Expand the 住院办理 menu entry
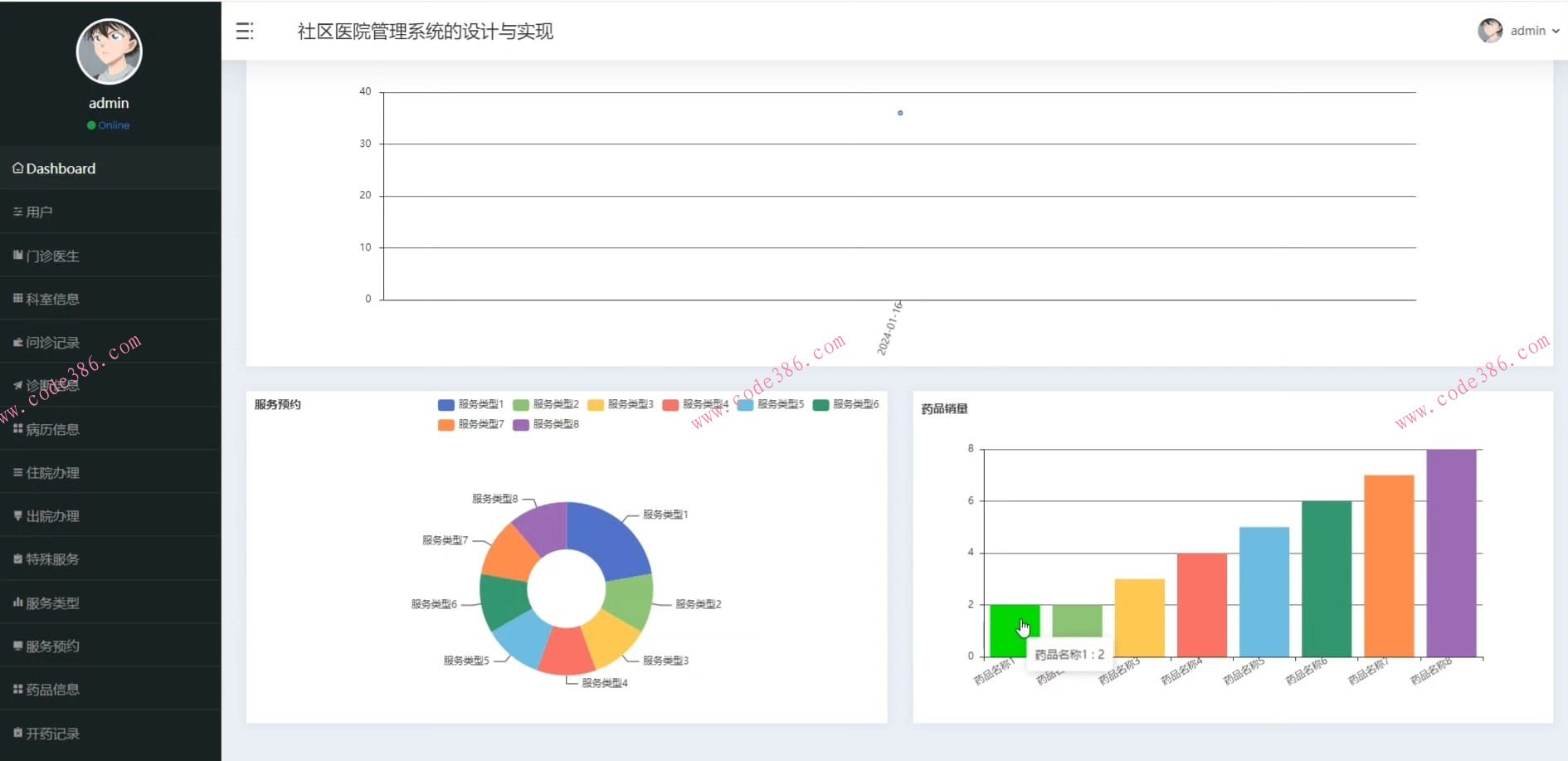 [x=52, y=473]
